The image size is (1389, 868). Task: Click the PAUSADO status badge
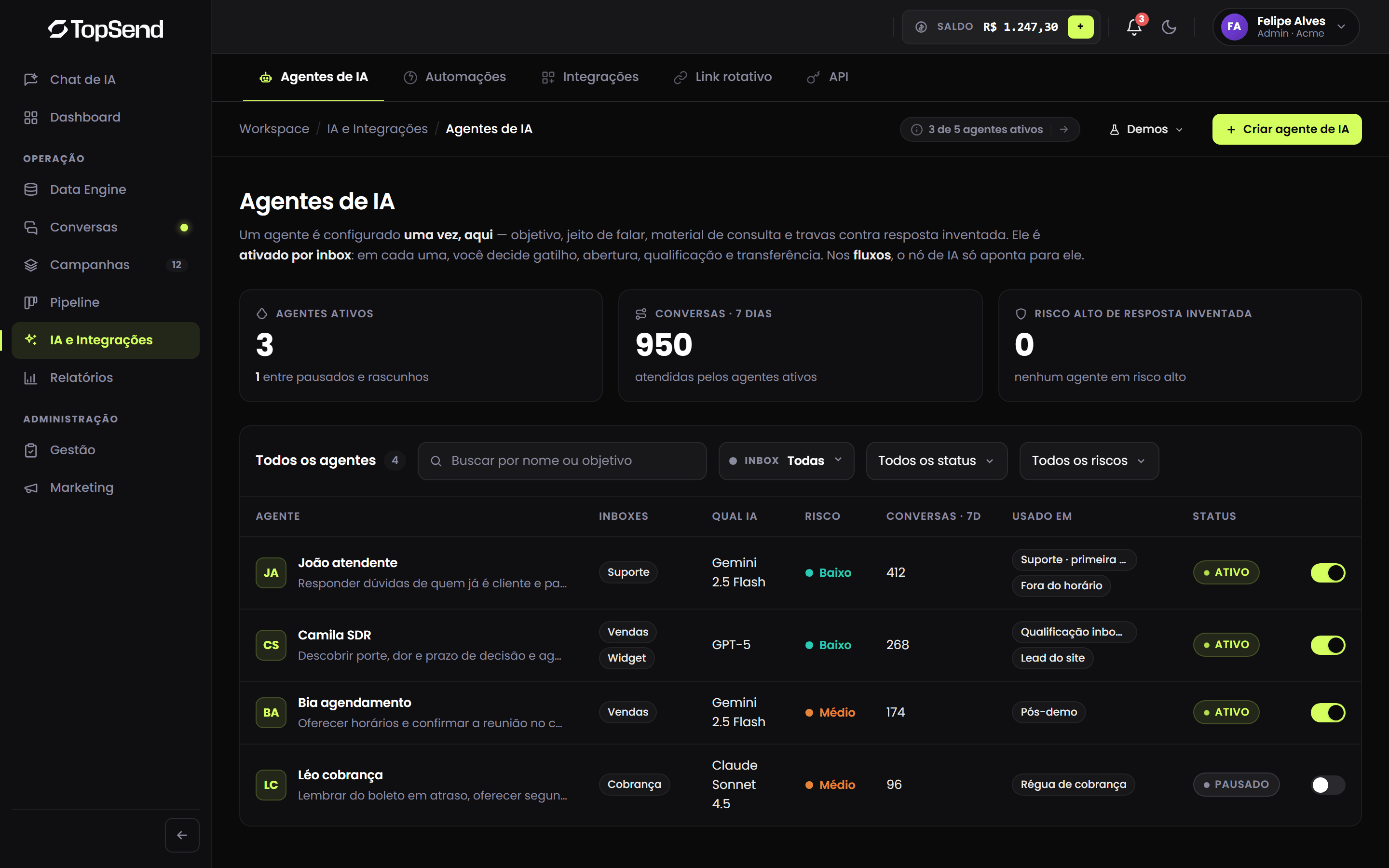[x=1236, y=785]
